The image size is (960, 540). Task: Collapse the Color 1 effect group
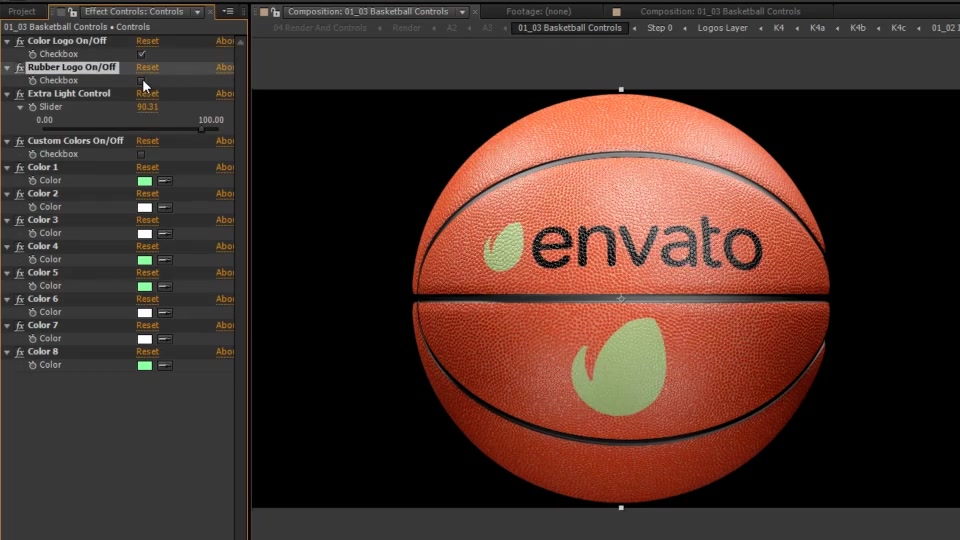tap(7, 167)
